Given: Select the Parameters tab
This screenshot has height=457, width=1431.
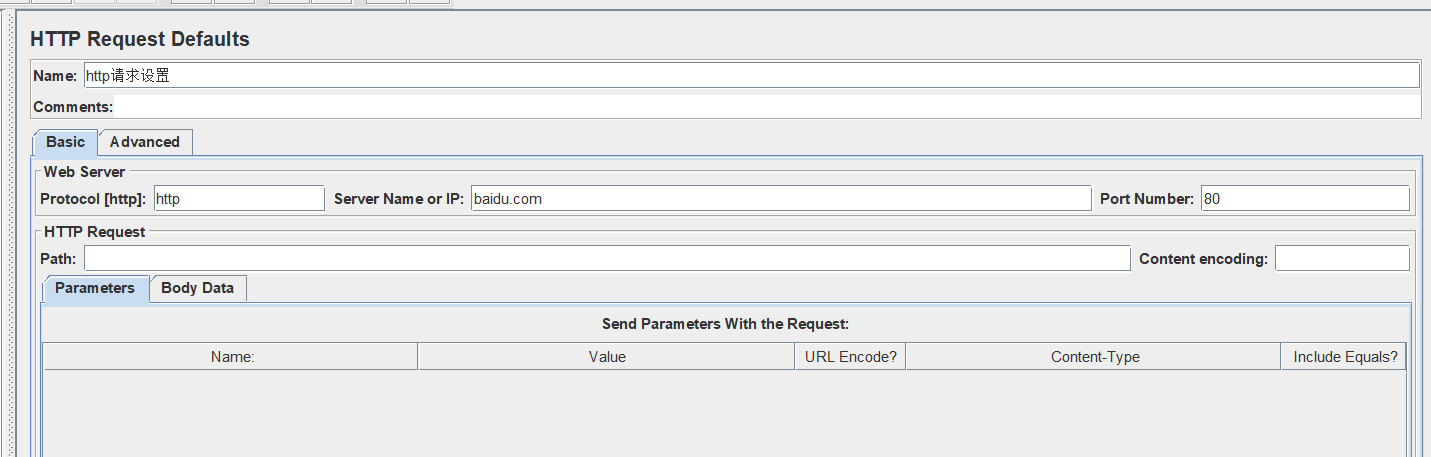Looking at the screenshot, I should click(x=95, y=288).
